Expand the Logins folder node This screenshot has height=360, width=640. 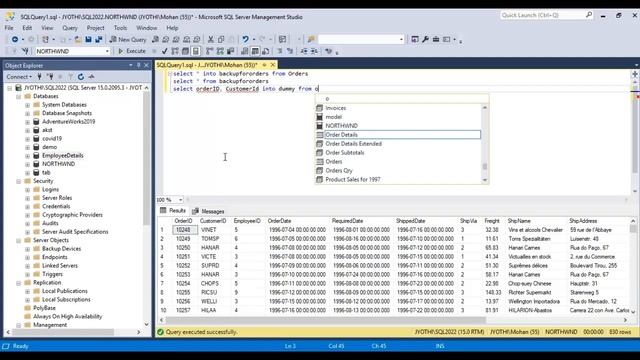point(27,190)
